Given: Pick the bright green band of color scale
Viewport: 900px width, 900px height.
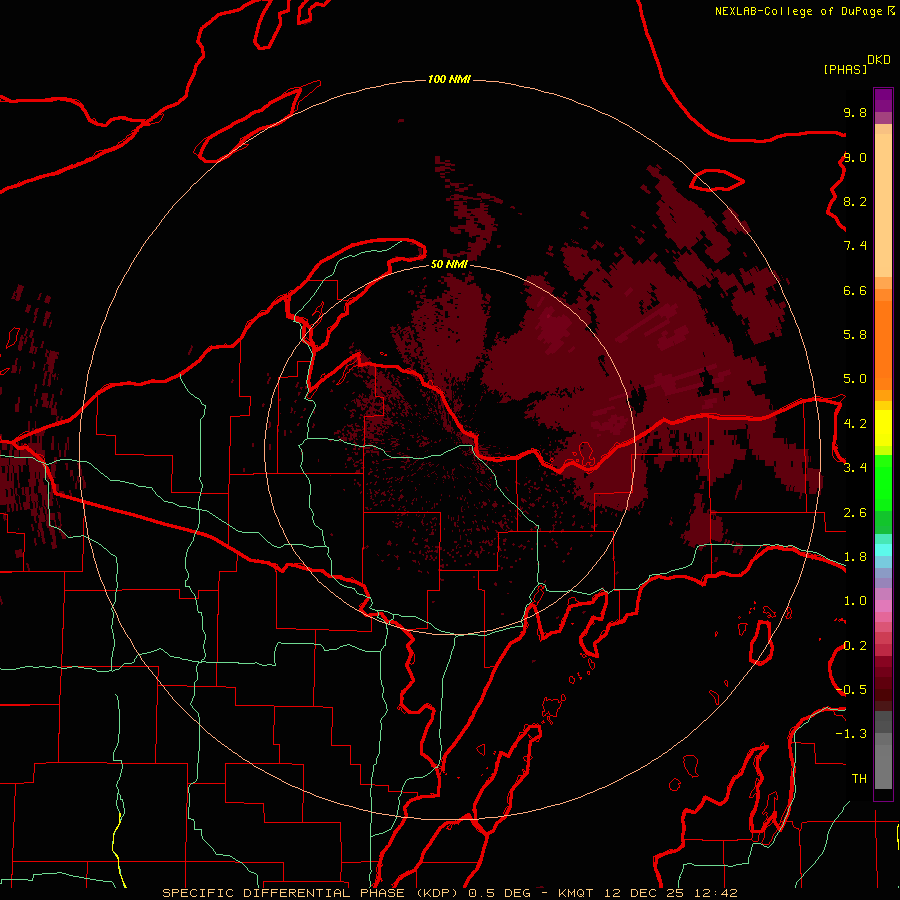Looking at the screenshot, I should tap(883, 485).
